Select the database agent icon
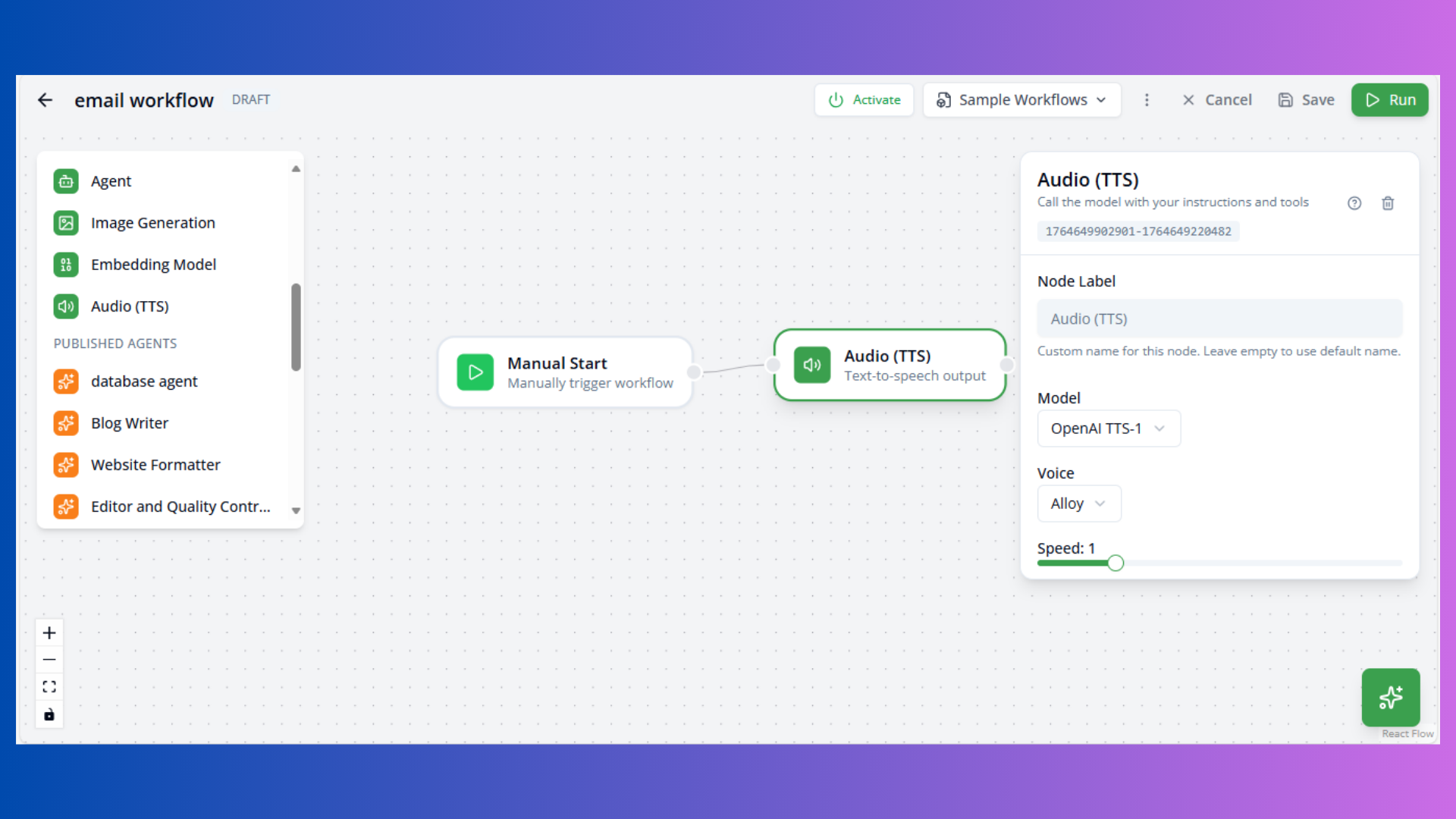The image size is (1456, 819). click(66, 381)
